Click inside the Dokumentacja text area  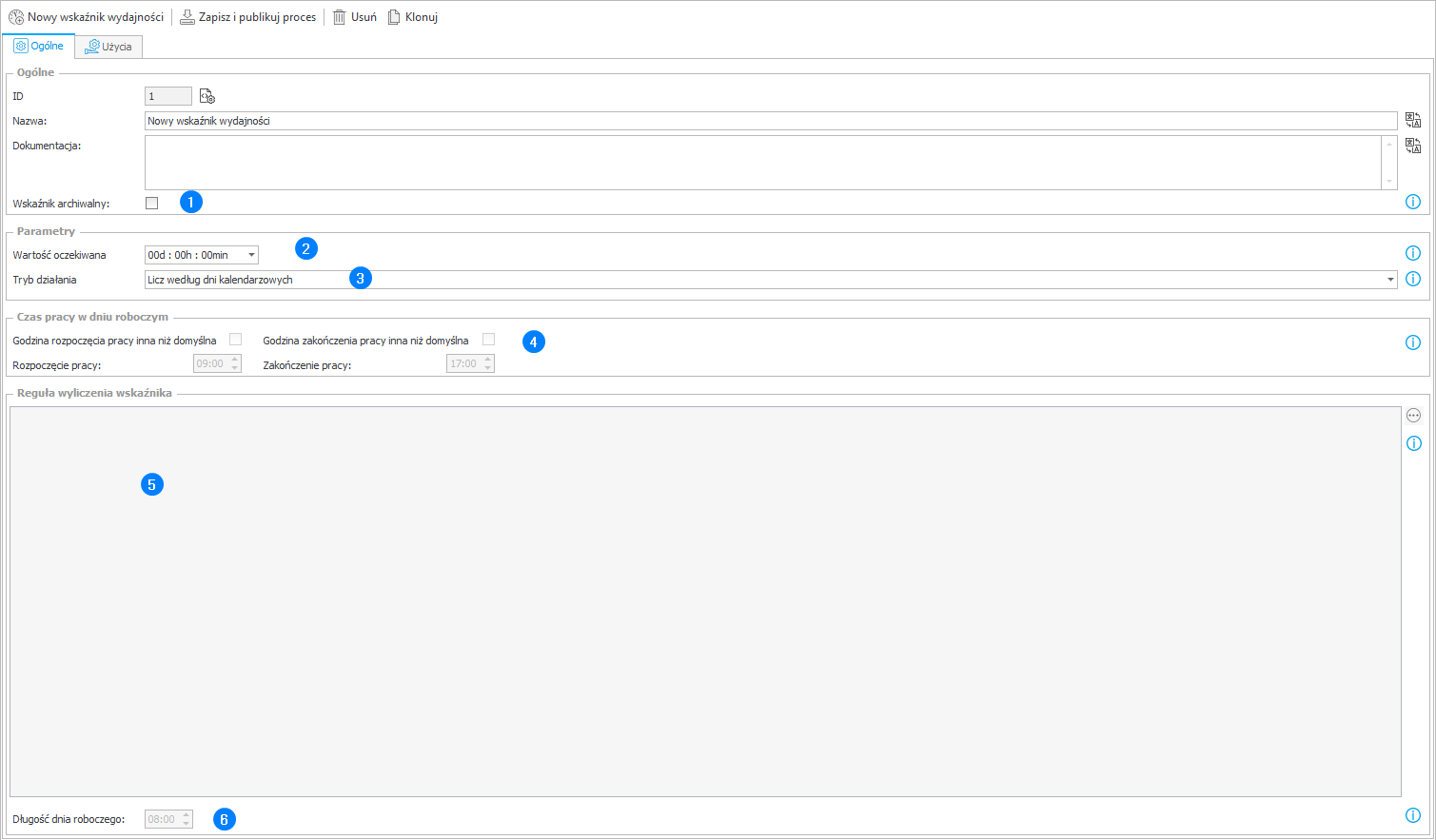[763, 163]
